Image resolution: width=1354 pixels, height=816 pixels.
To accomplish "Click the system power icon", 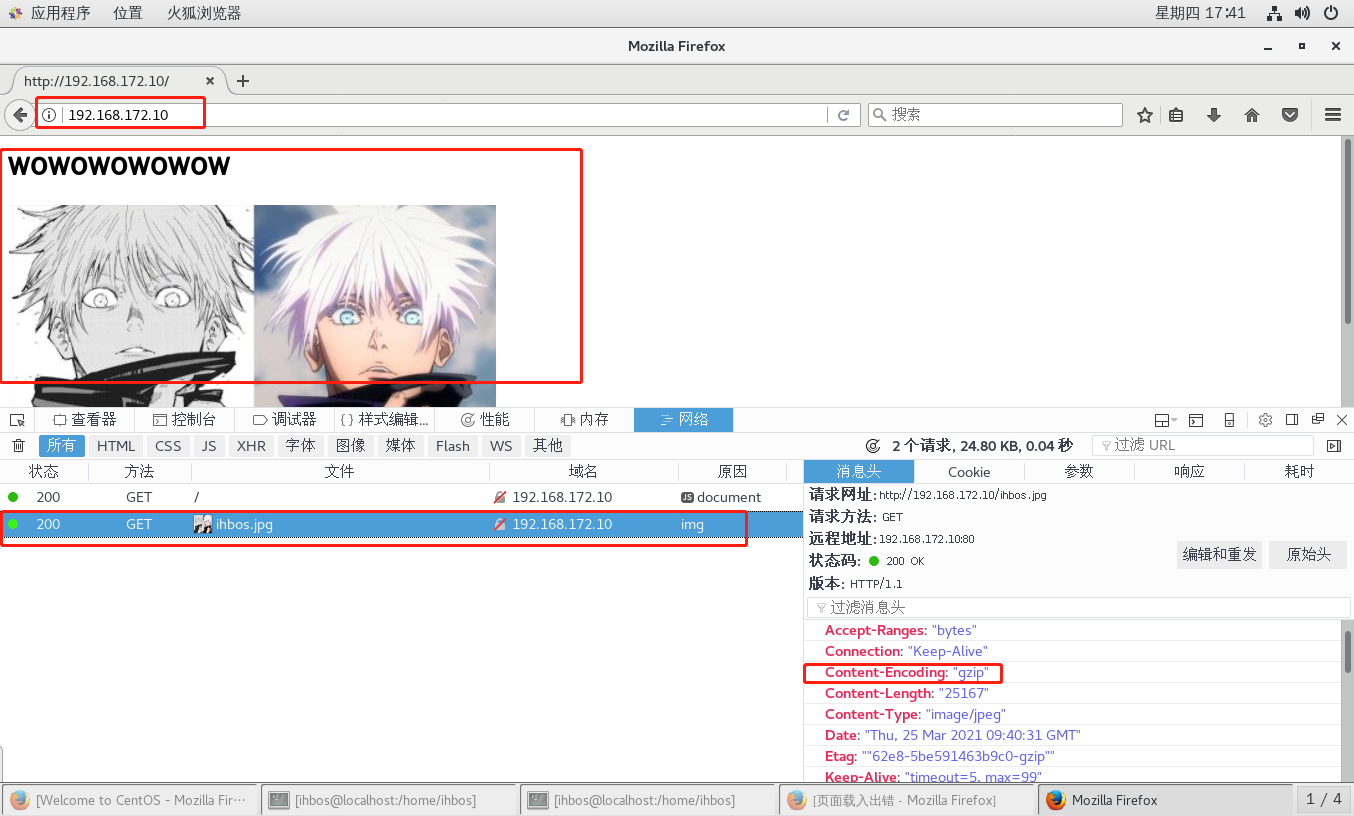I will click(x=1331, y=13).
